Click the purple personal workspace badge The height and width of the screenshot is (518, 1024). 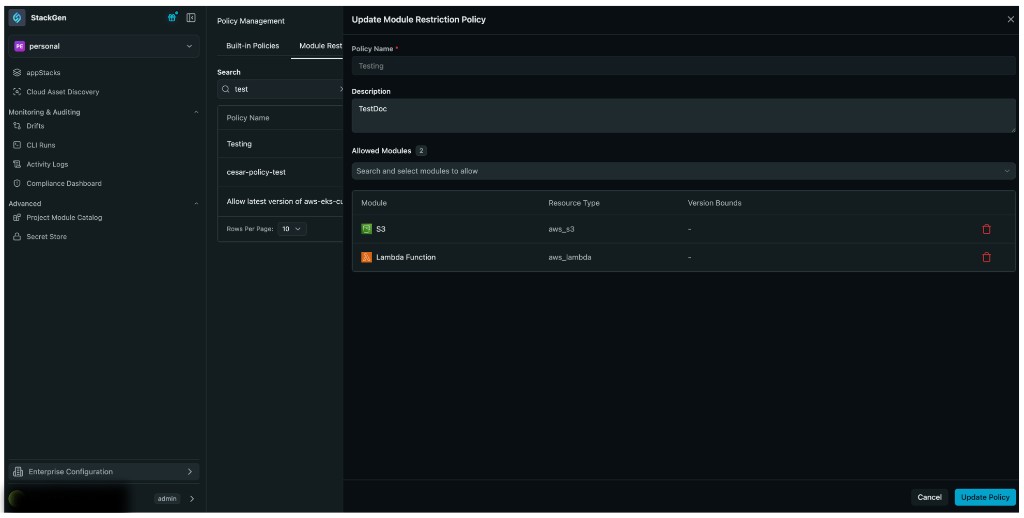point(20,46)
